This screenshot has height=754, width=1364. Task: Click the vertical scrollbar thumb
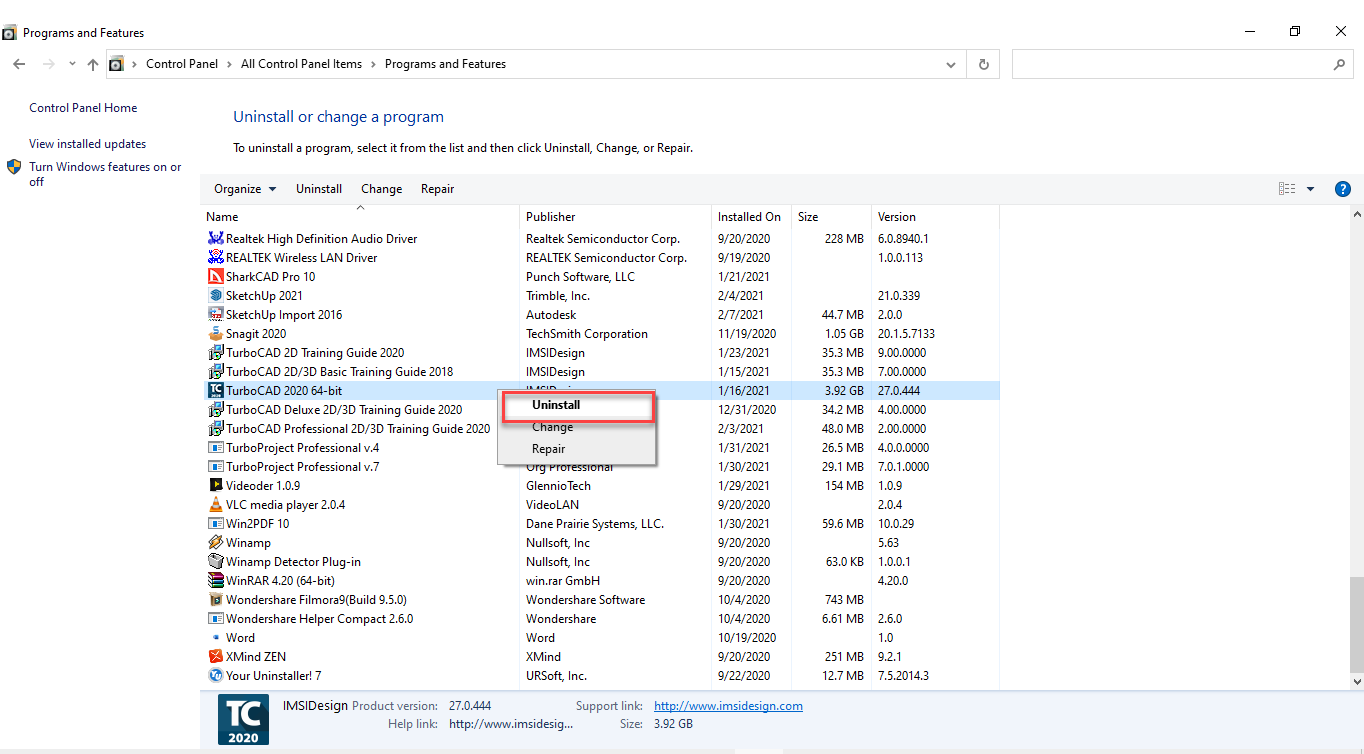(1356, 624)
